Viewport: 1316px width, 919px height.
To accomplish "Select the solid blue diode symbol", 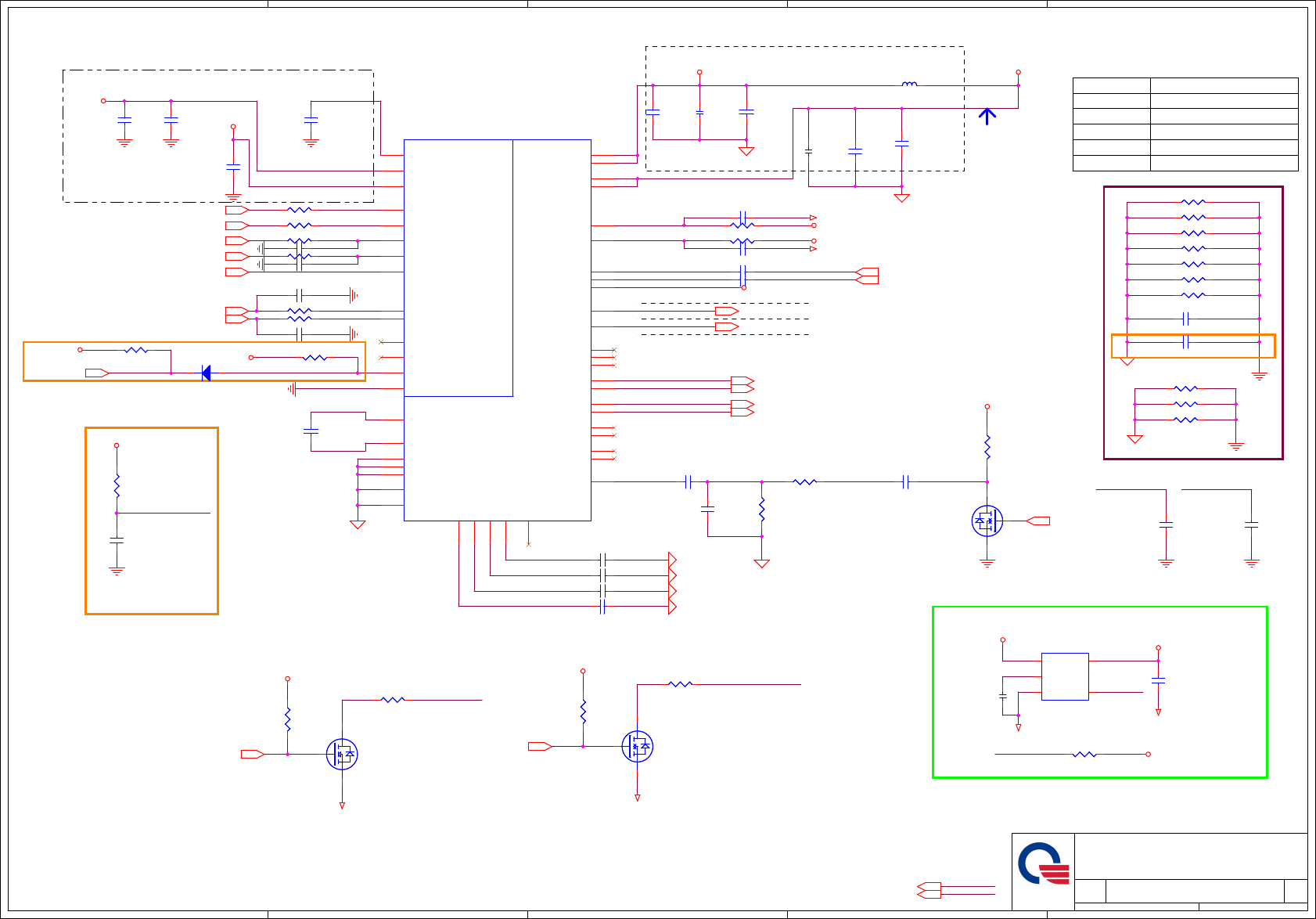I will pos(206,373).
